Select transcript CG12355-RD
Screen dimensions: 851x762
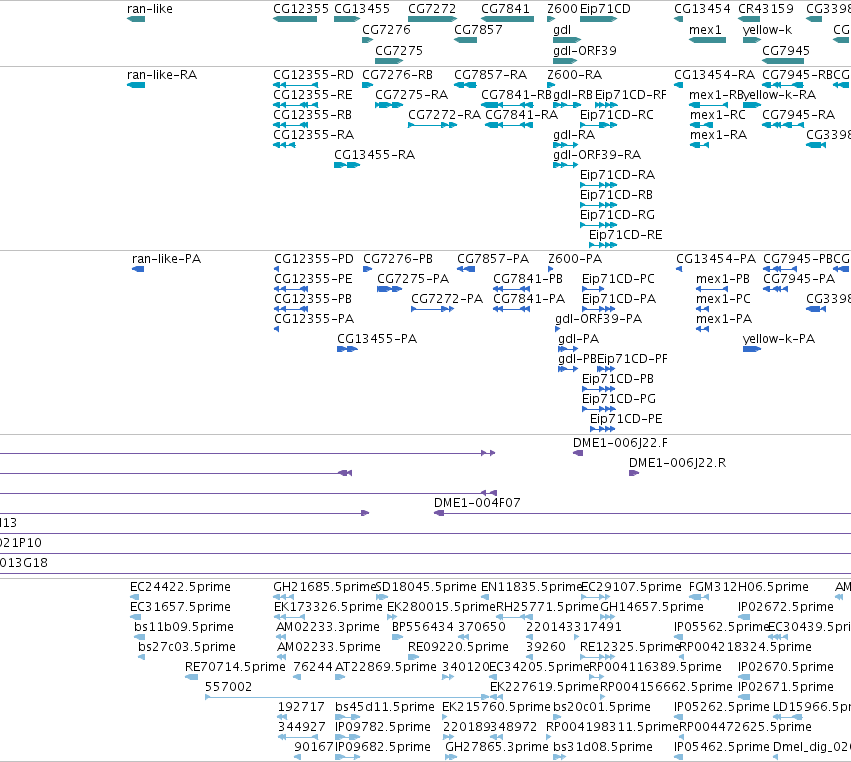313,75
